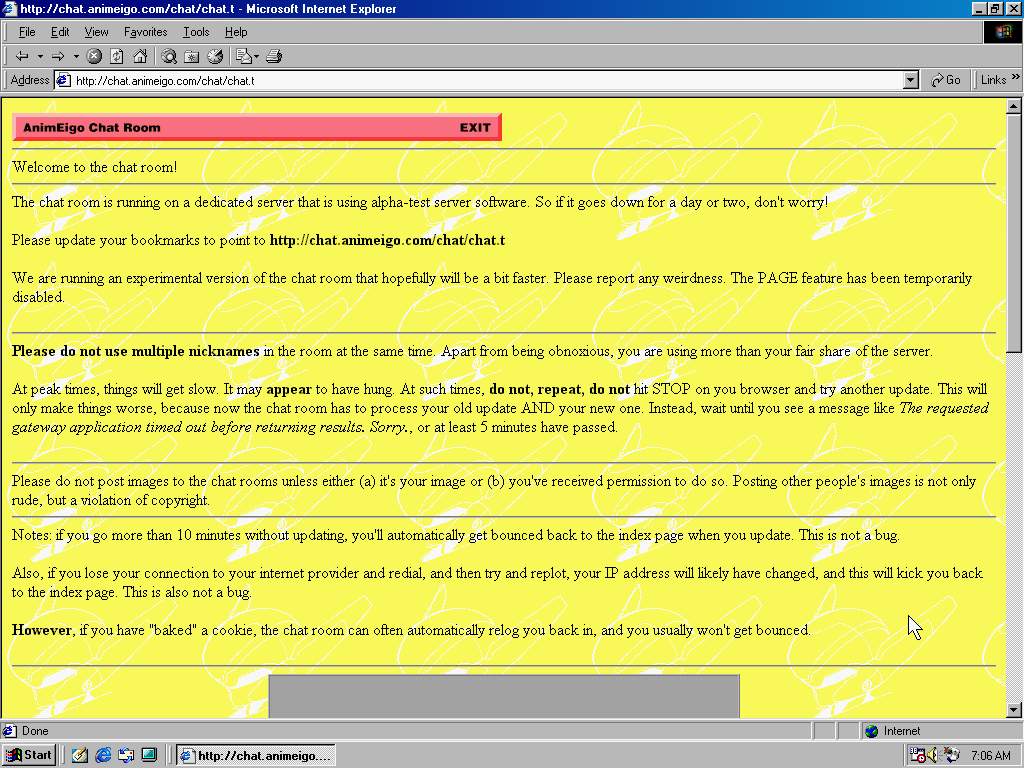1024x768 pixels.
Task: Refresh the page with the Refresh icon
Action: (x=116, y=56)
